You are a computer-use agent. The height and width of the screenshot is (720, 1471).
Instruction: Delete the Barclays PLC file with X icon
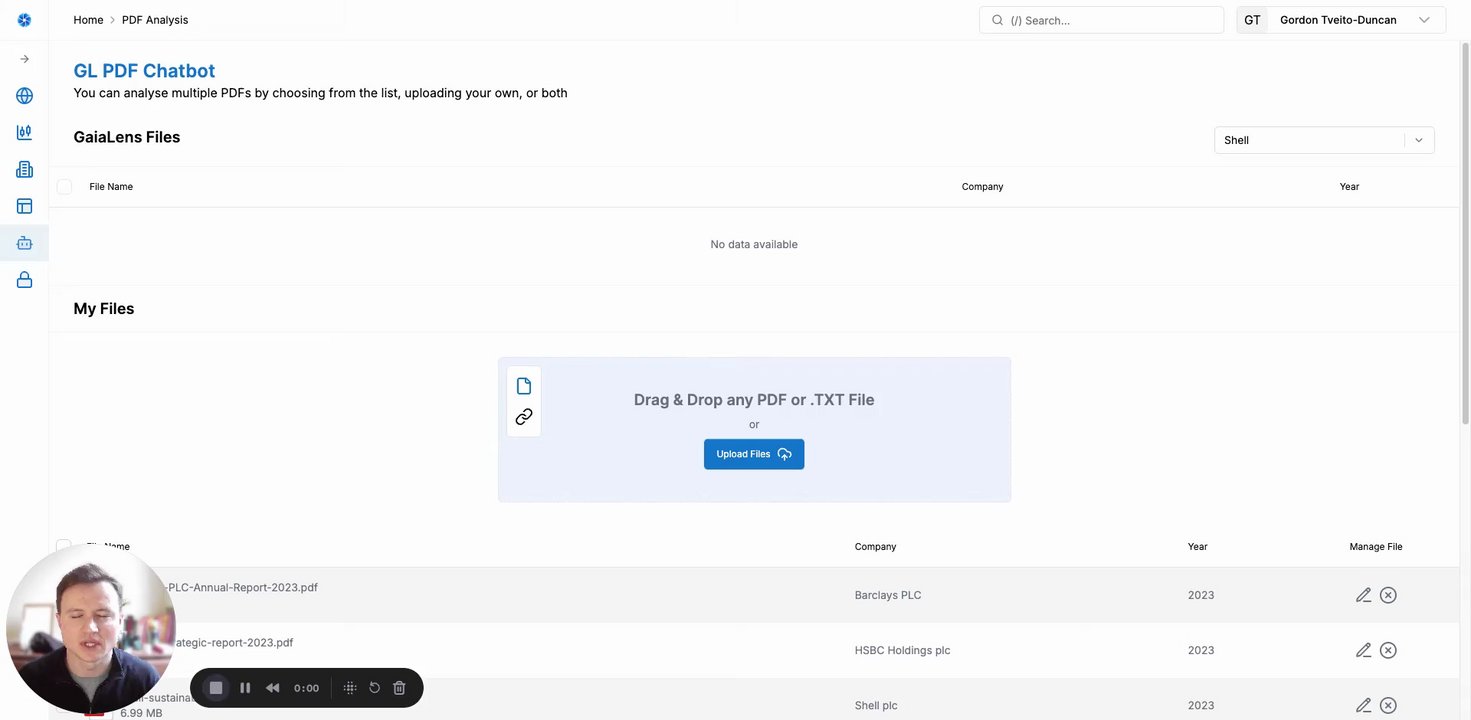1388,595
